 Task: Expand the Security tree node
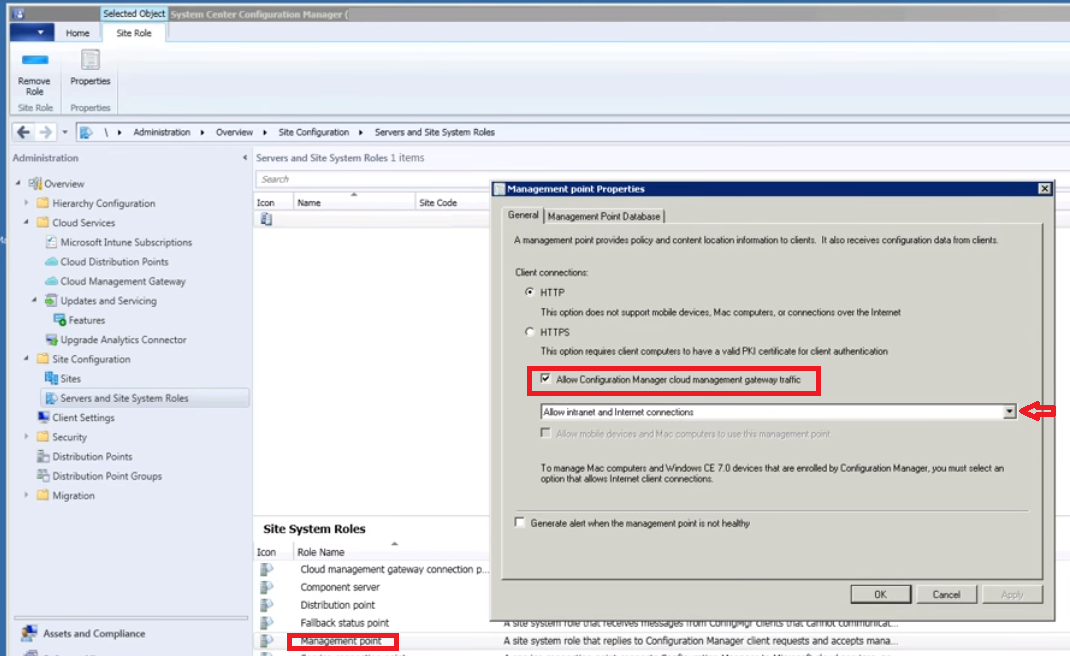tap(26, 437)
